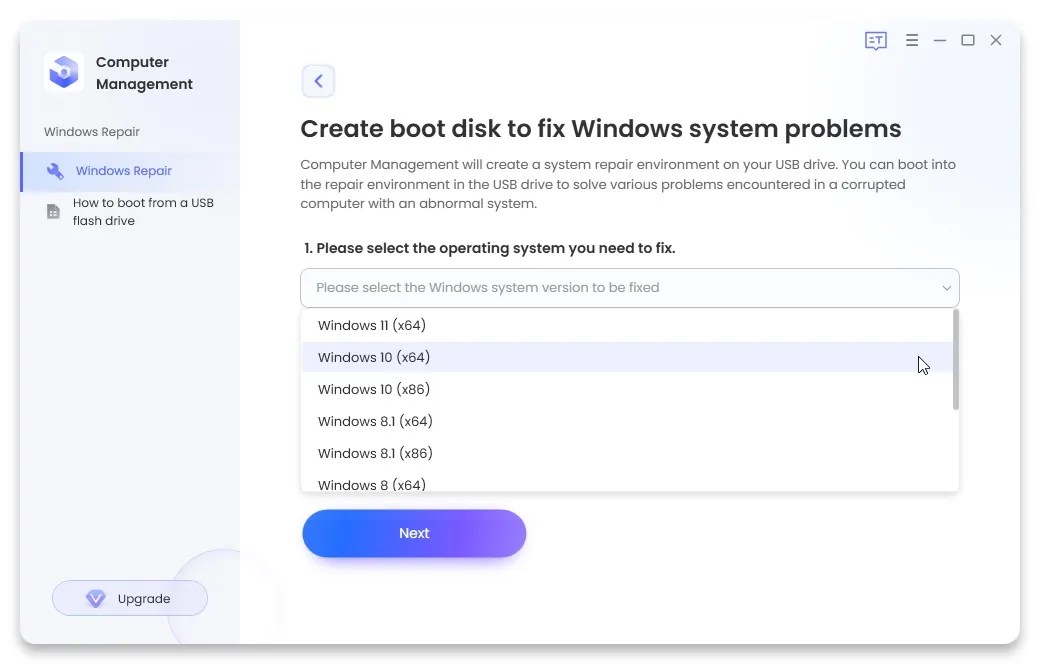Select Windows 8.1 (x86) option
Viewport: 1040px width, 664px height.
[x=375, y=453]
